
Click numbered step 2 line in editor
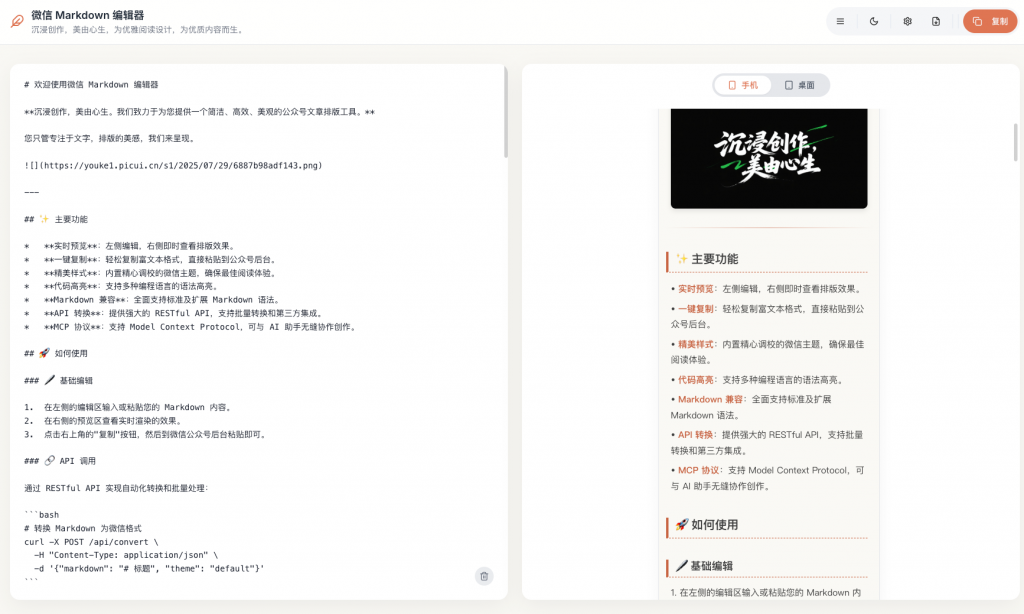point(105,421)
